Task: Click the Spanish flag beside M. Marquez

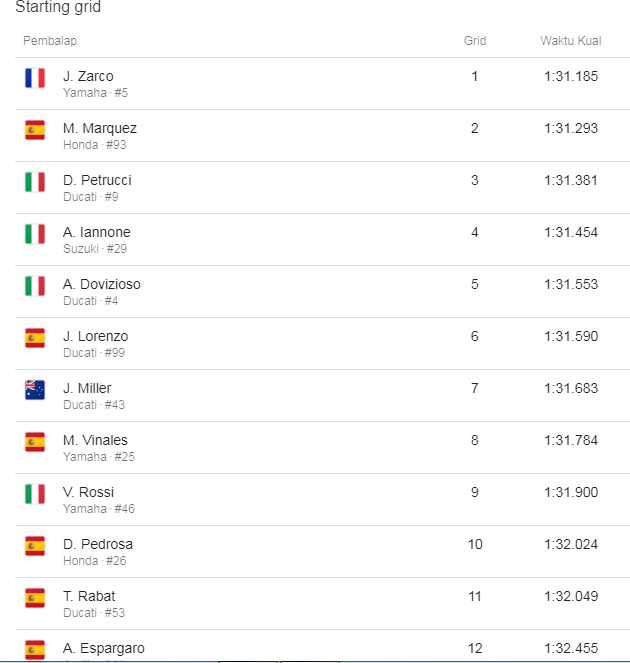Action: [x=35, y=130]
